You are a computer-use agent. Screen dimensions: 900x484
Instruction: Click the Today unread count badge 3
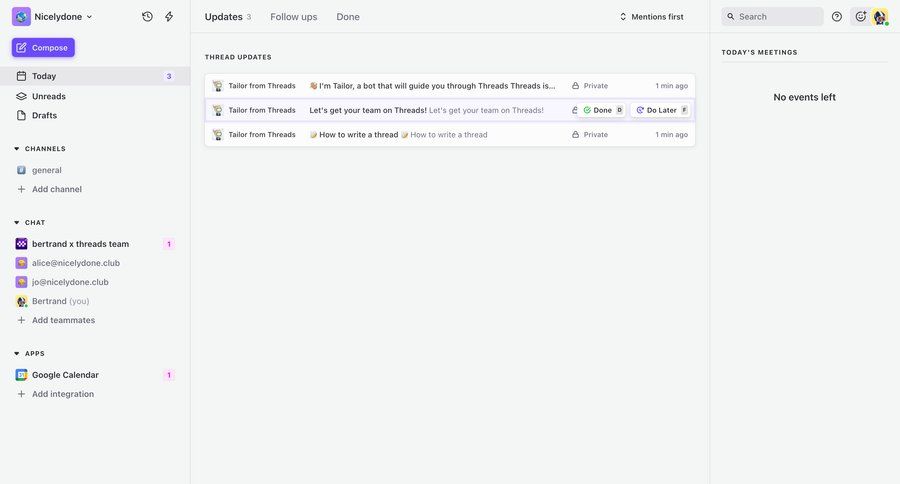tap(169, 76)
